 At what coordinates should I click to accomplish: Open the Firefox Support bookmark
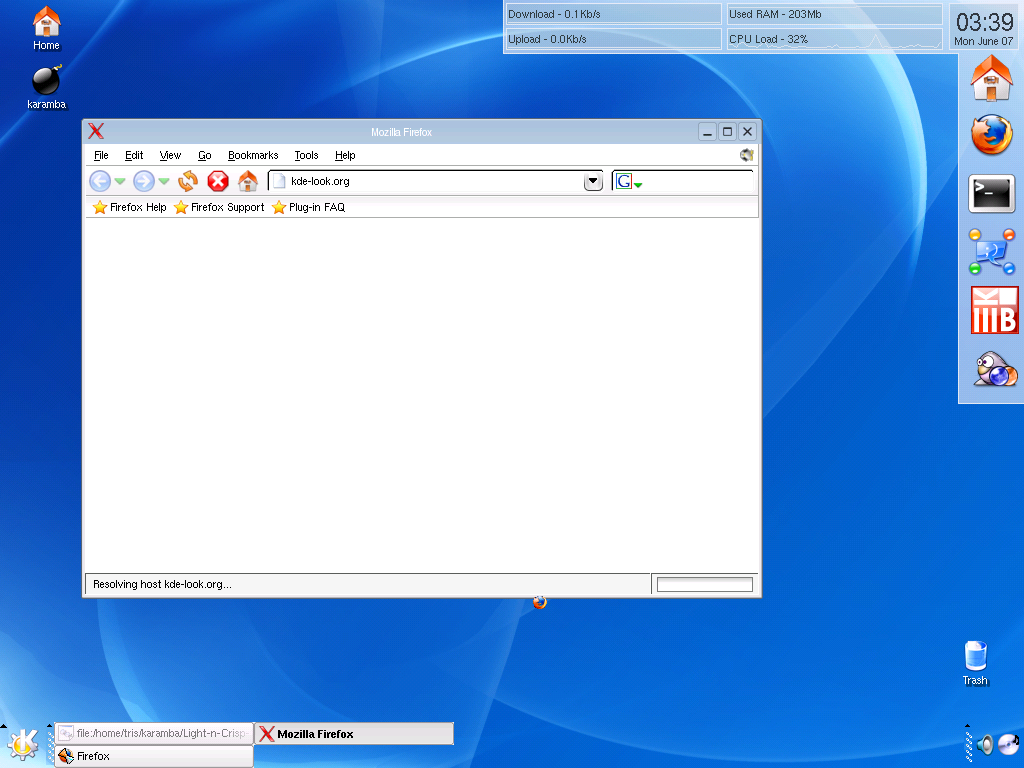coord(219,207)
